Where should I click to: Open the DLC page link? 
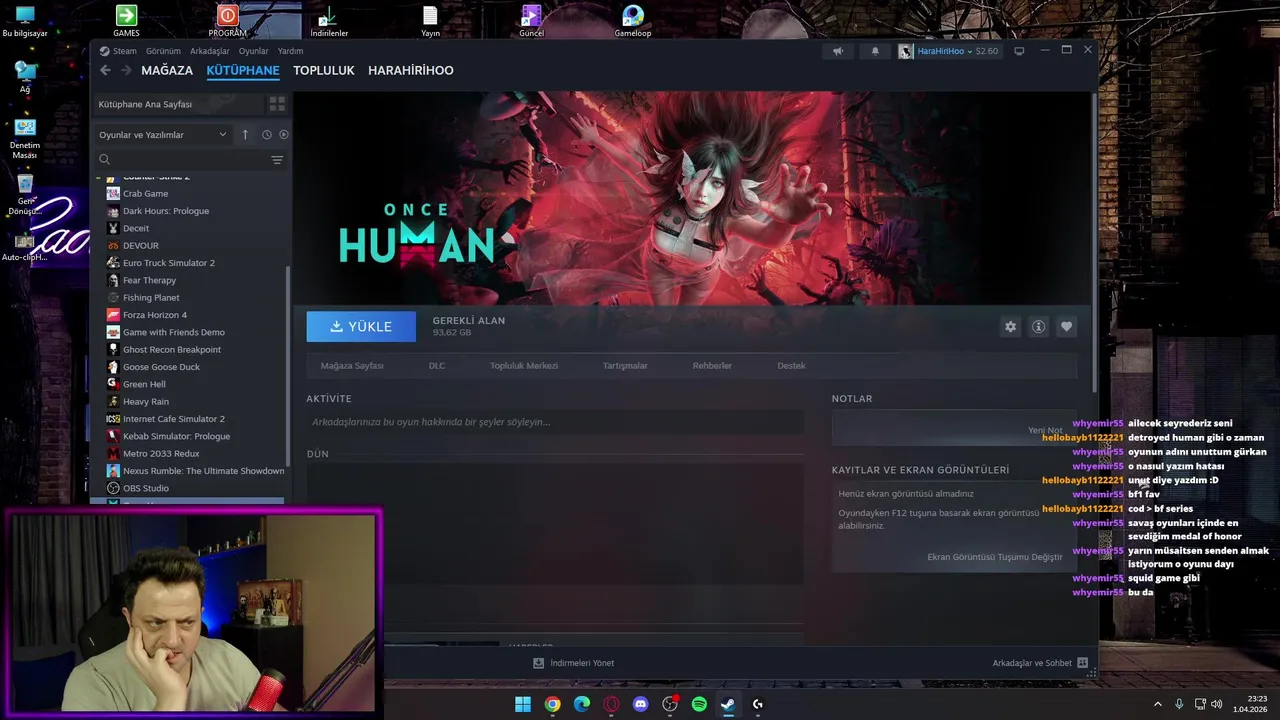pyautogui.click(x=437, y=366)
